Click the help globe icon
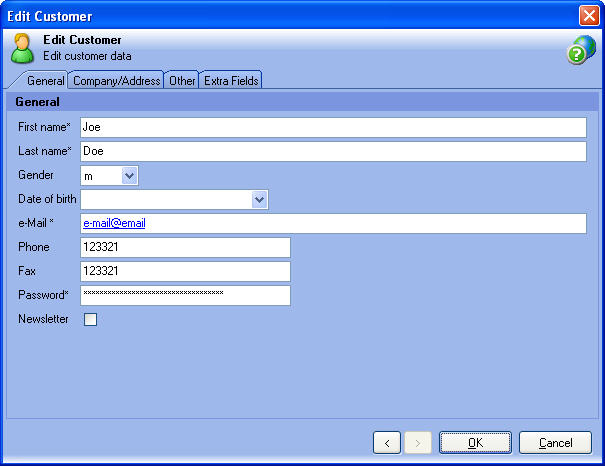 click(581, 51)
